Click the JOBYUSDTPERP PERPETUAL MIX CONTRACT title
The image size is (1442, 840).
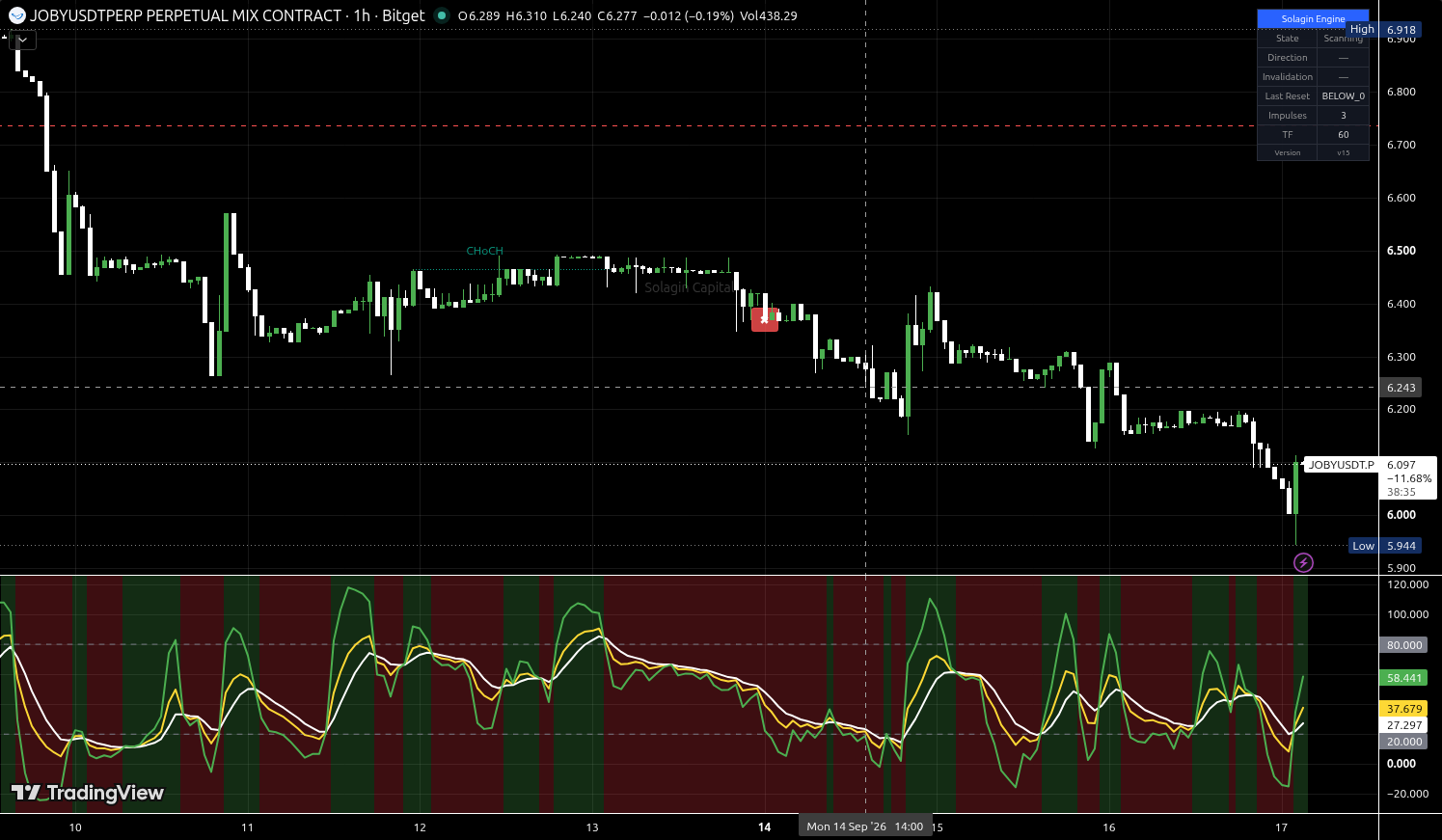[185, 15]
